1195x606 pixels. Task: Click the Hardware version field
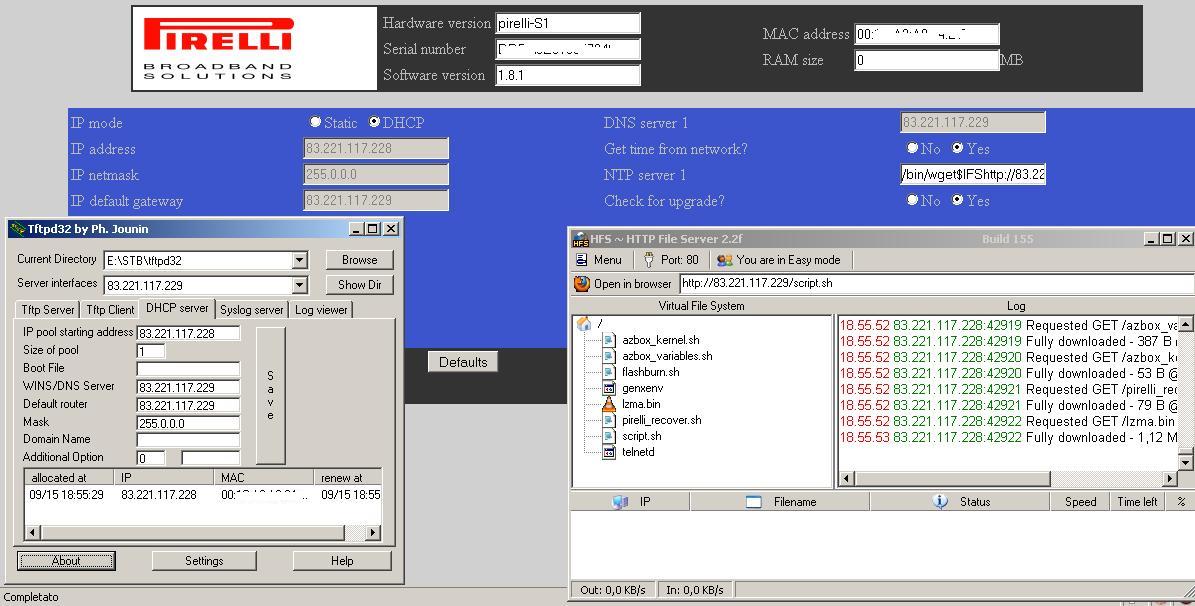pos(568,23)
